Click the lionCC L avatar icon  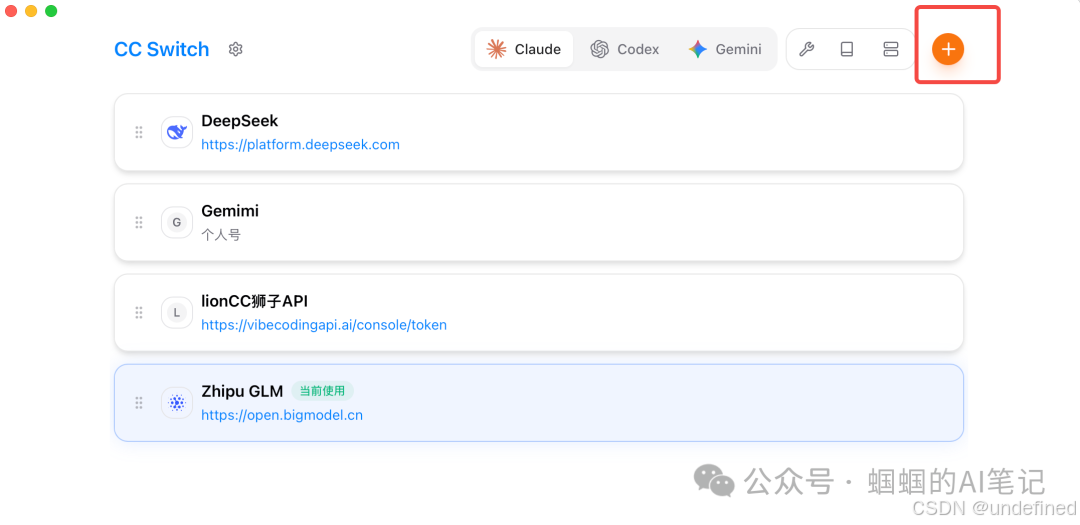[177, 312]
